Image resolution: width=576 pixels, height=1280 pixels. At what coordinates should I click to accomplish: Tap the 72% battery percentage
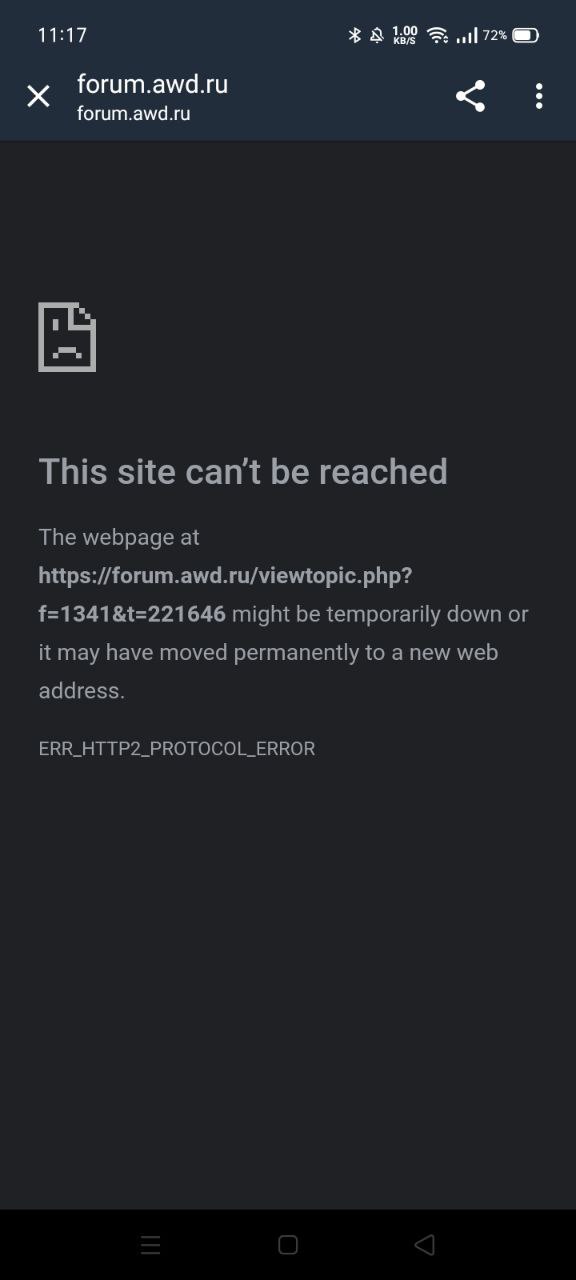(x=494, y=35)
